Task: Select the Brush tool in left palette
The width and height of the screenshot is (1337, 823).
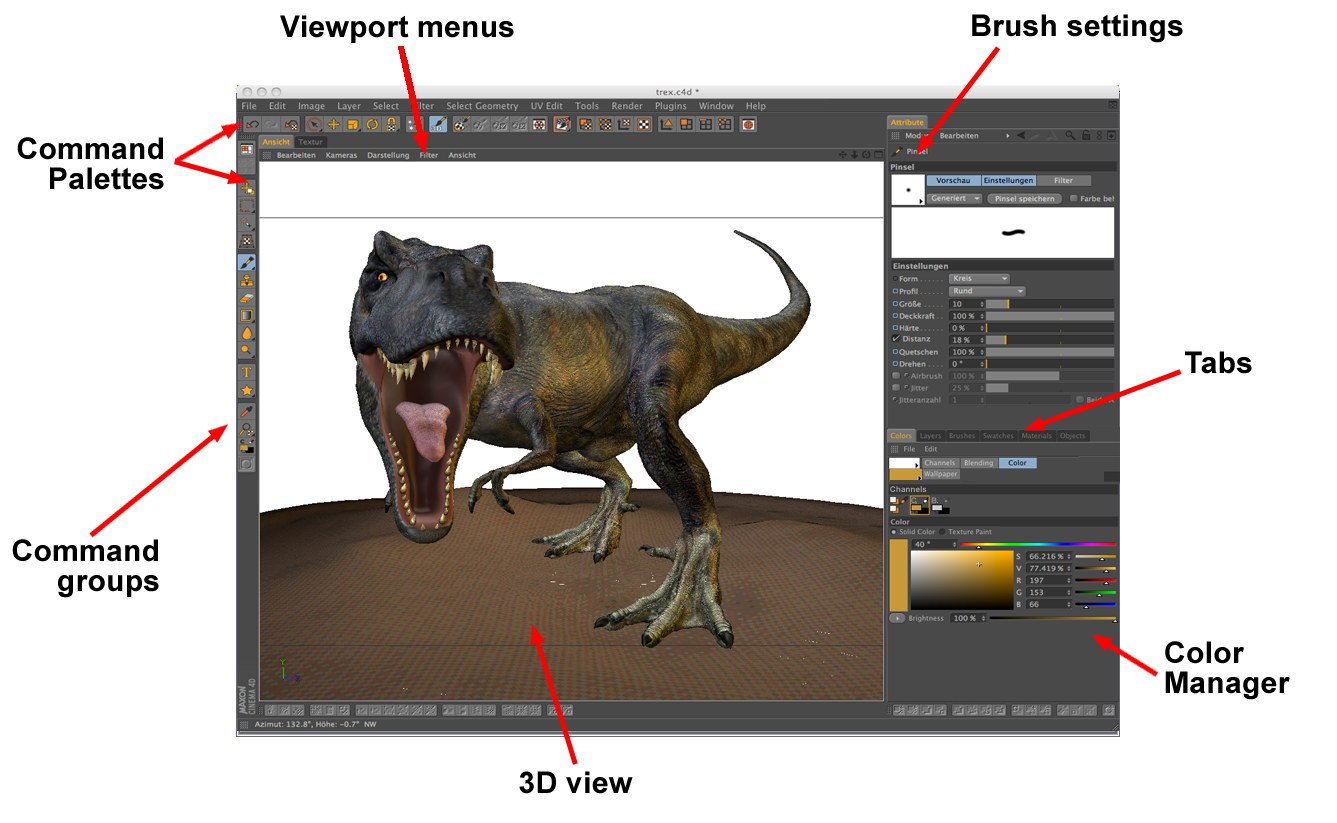Action: point(247,262)
